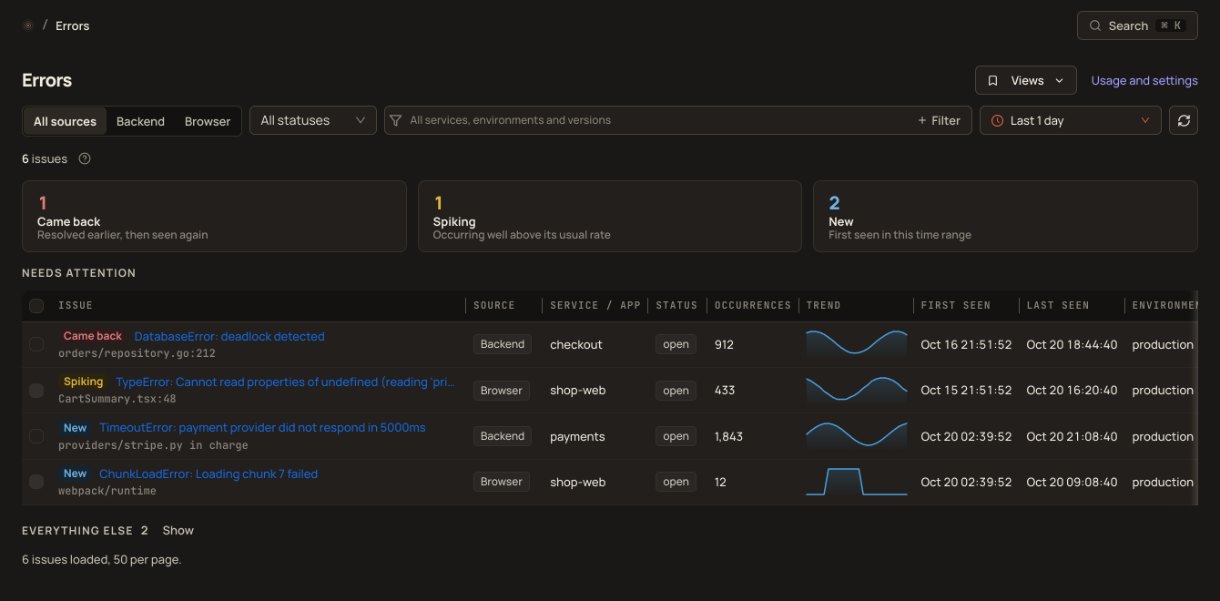Click the funnel filter icon
Viewport: 1220px width, 601px height.
click(x=396, y=120)
